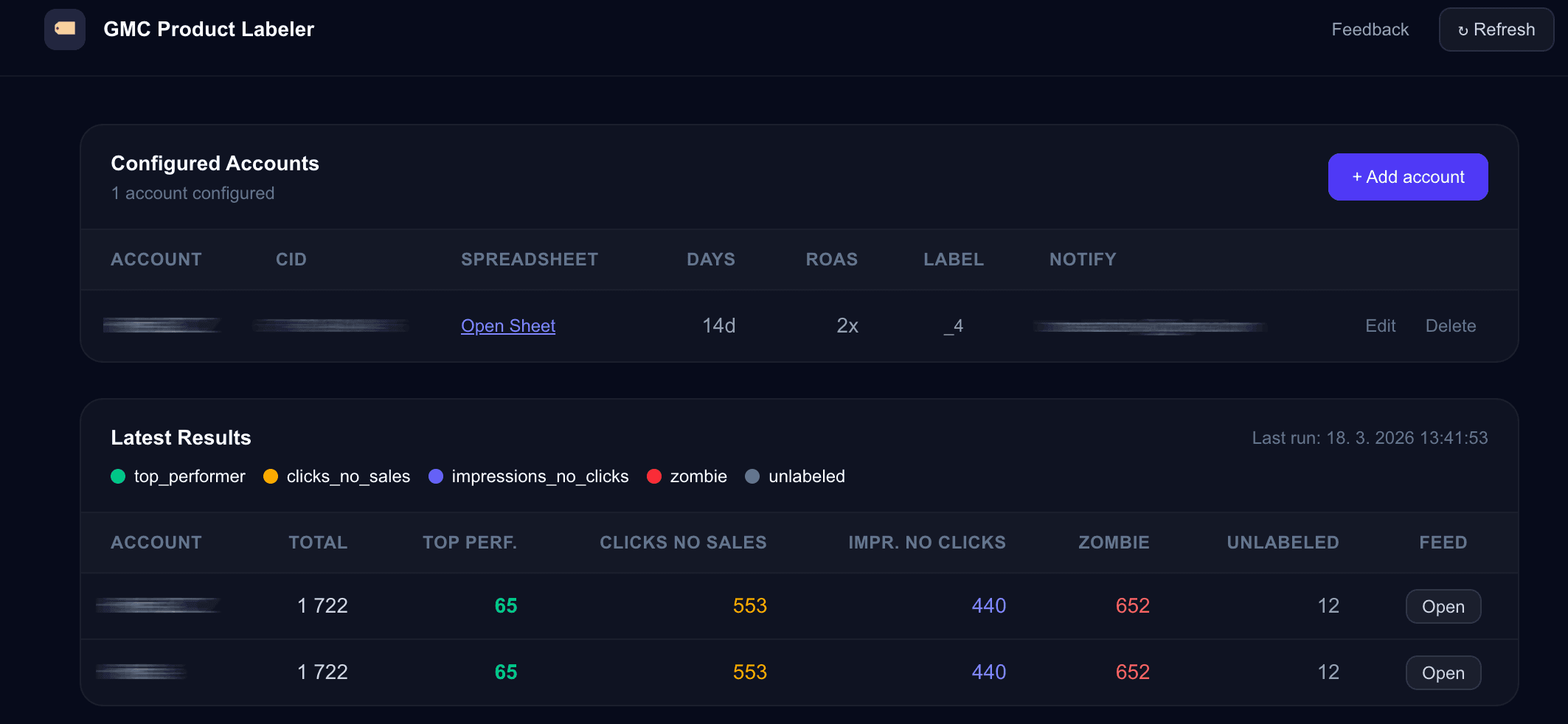The image size is (1568, 724).
Task: Click the SPREADSHEET column header
Action: click(529, 260)
